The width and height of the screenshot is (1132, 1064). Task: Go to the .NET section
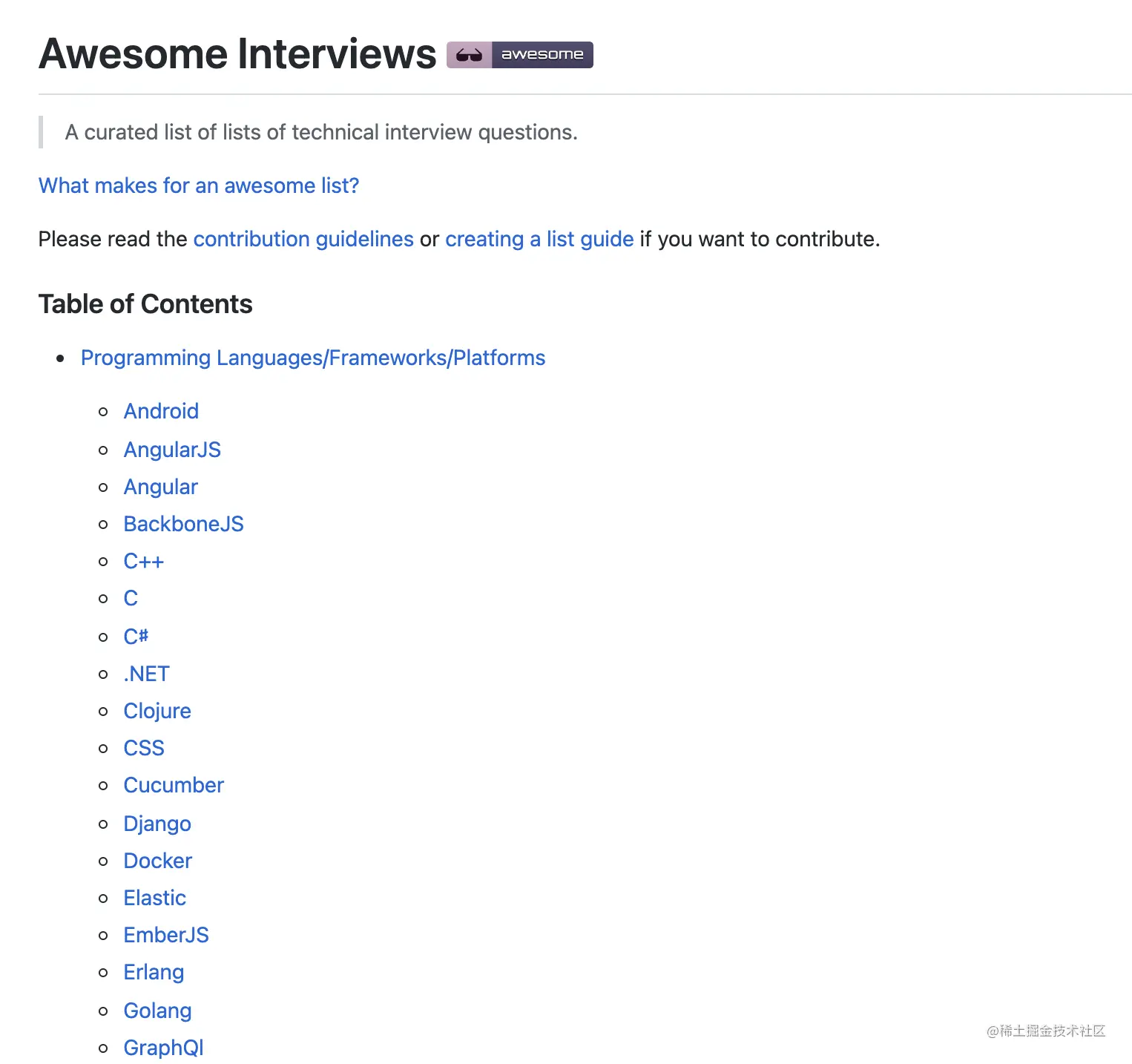coord(147,674)
